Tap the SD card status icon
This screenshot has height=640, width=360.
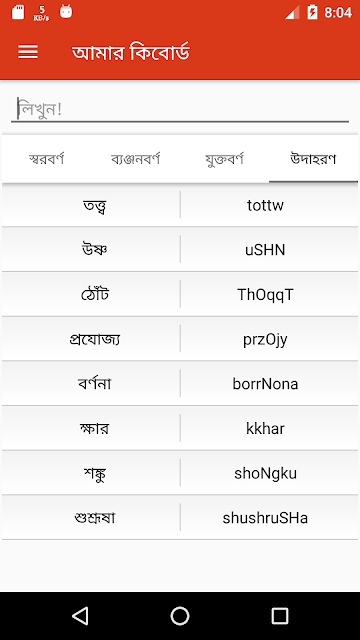click(18, 12)
